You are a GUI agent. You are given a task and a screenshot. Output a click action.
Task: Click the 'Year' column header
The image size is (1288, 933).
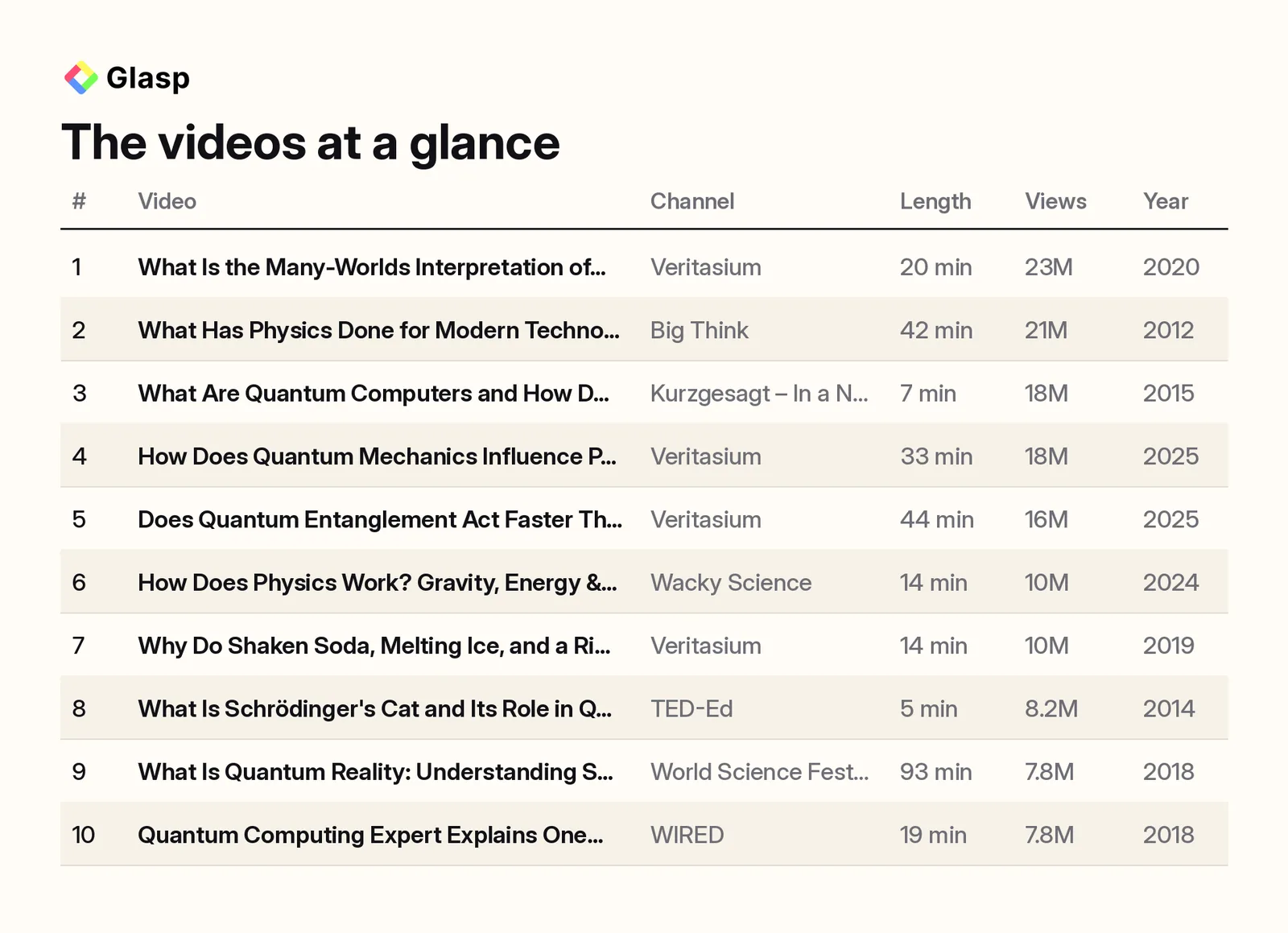pos(1166,201)
